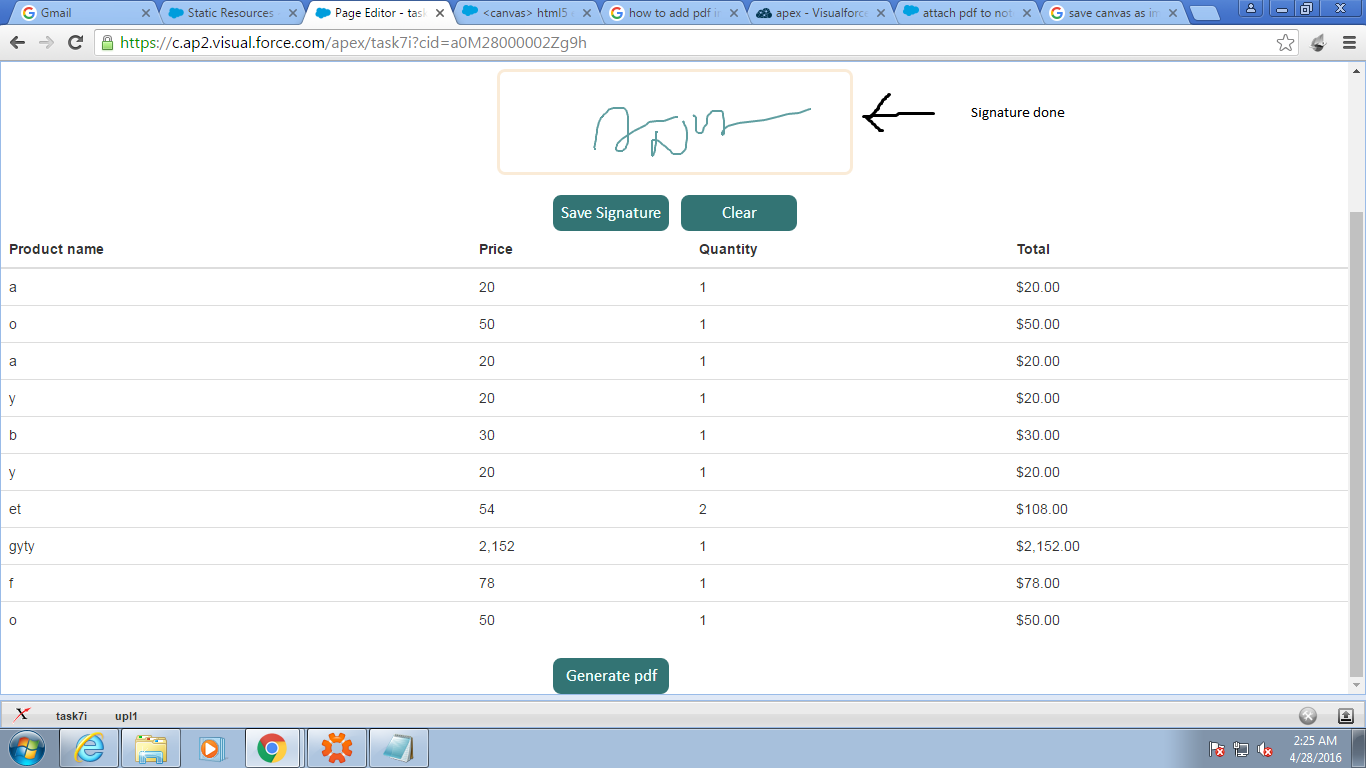Click the 'Quantity' column header
Image resolution: width=1366 pixels, height=768 pixels.
click(728, 249)
